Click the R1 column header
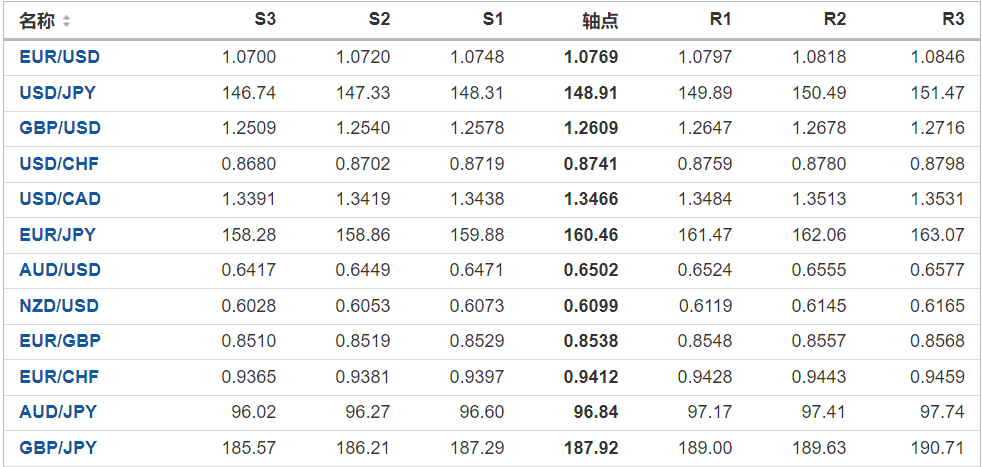The height and width of the screenshot is (467, 982). coord(721,19)
